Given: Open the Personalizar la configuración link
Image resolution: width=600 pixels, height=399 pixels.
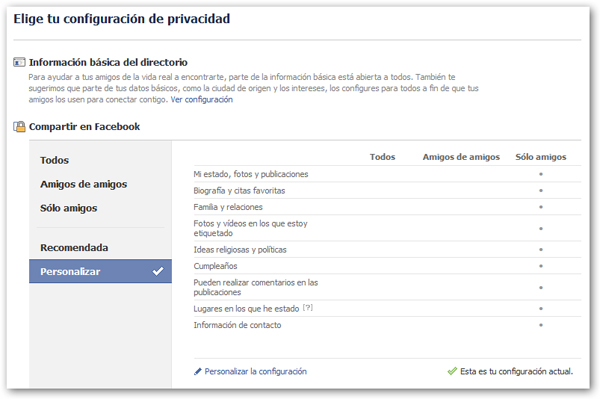Looking at the screenshot, I should (256, 371).
